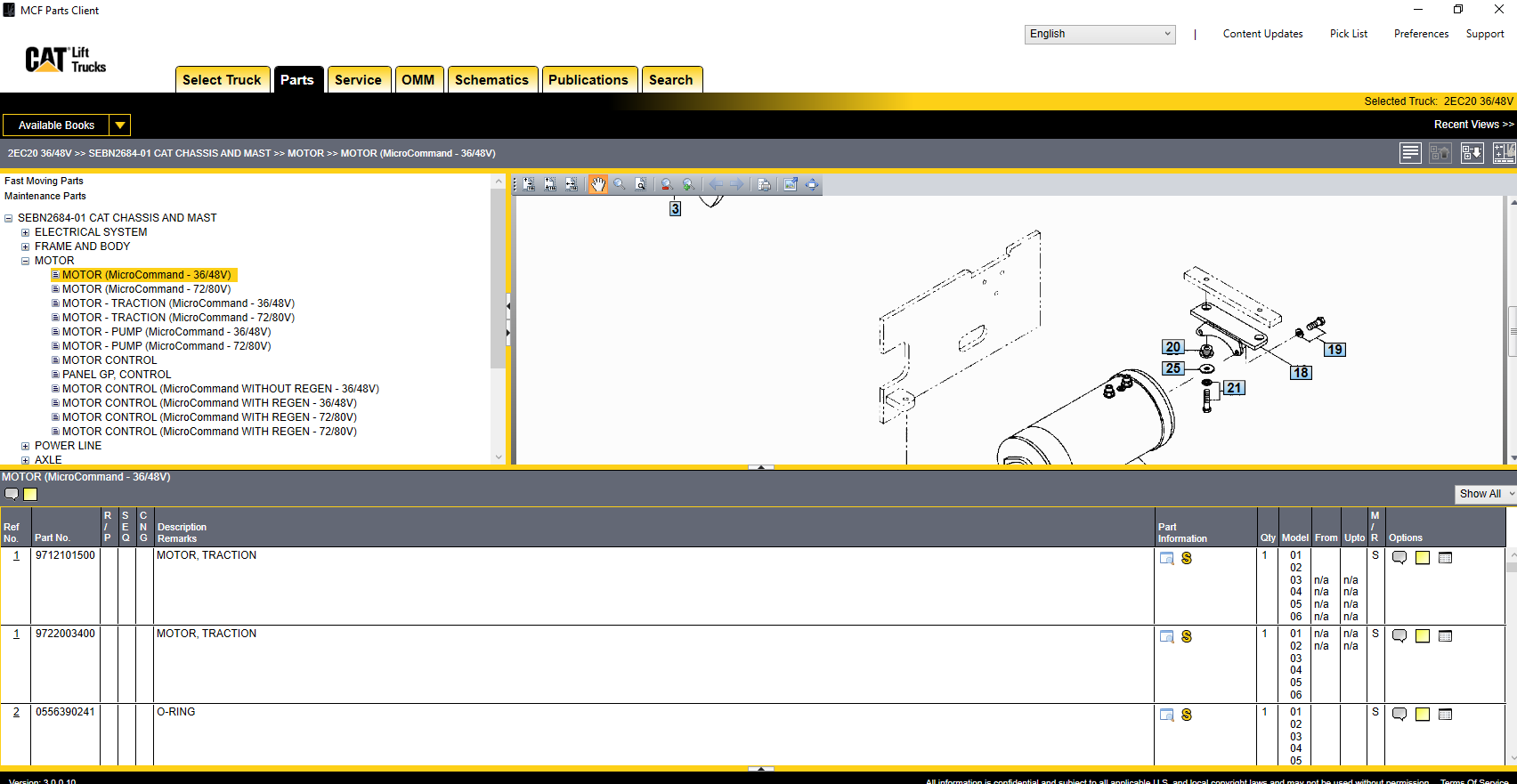The height and width of the screenshot is (784, 1517).
Task: Fit the diagram to window
Action: pyautogui.click(x=812, y=184)
